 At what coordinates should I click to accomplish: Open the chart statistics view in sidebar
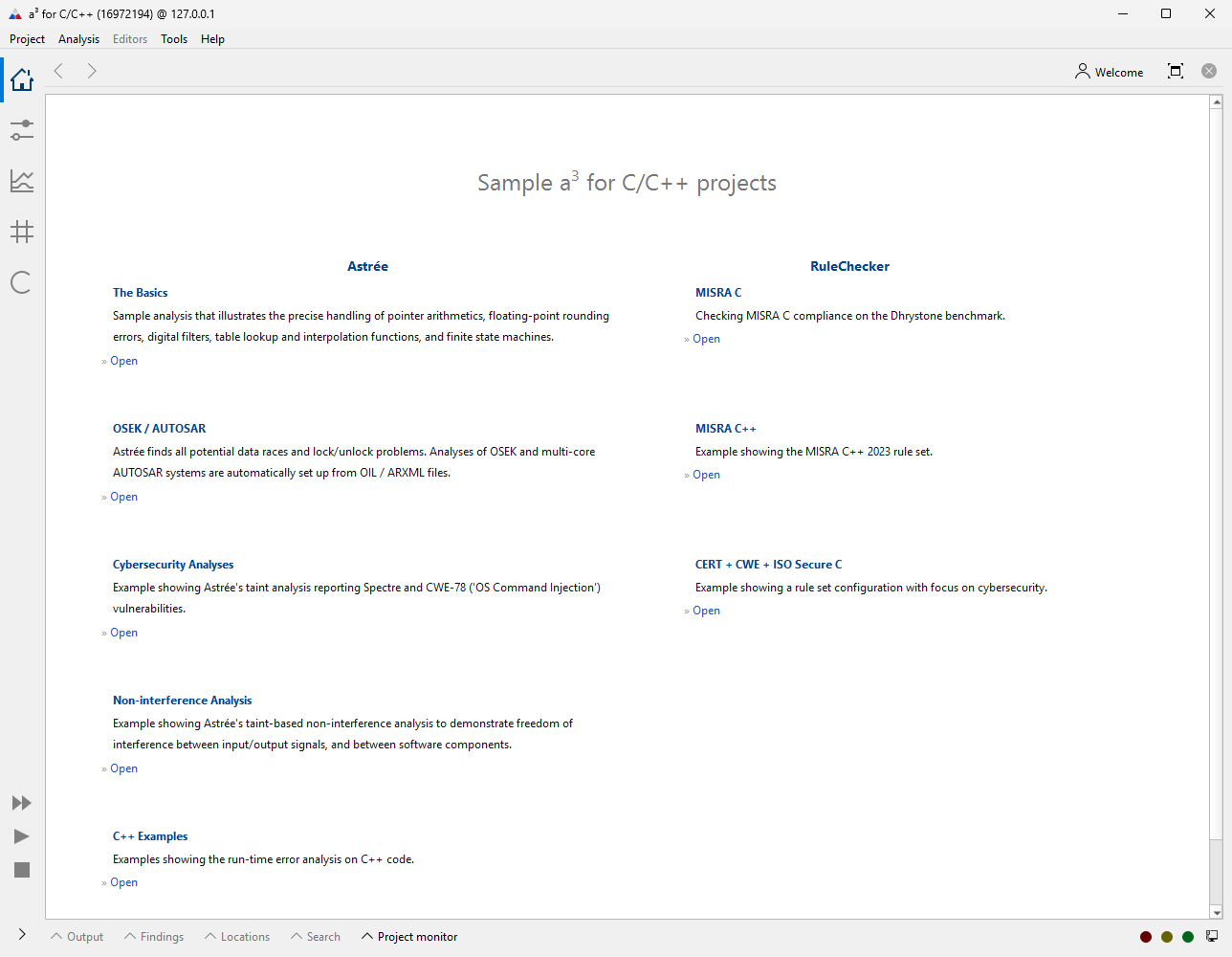pos(22,181)
